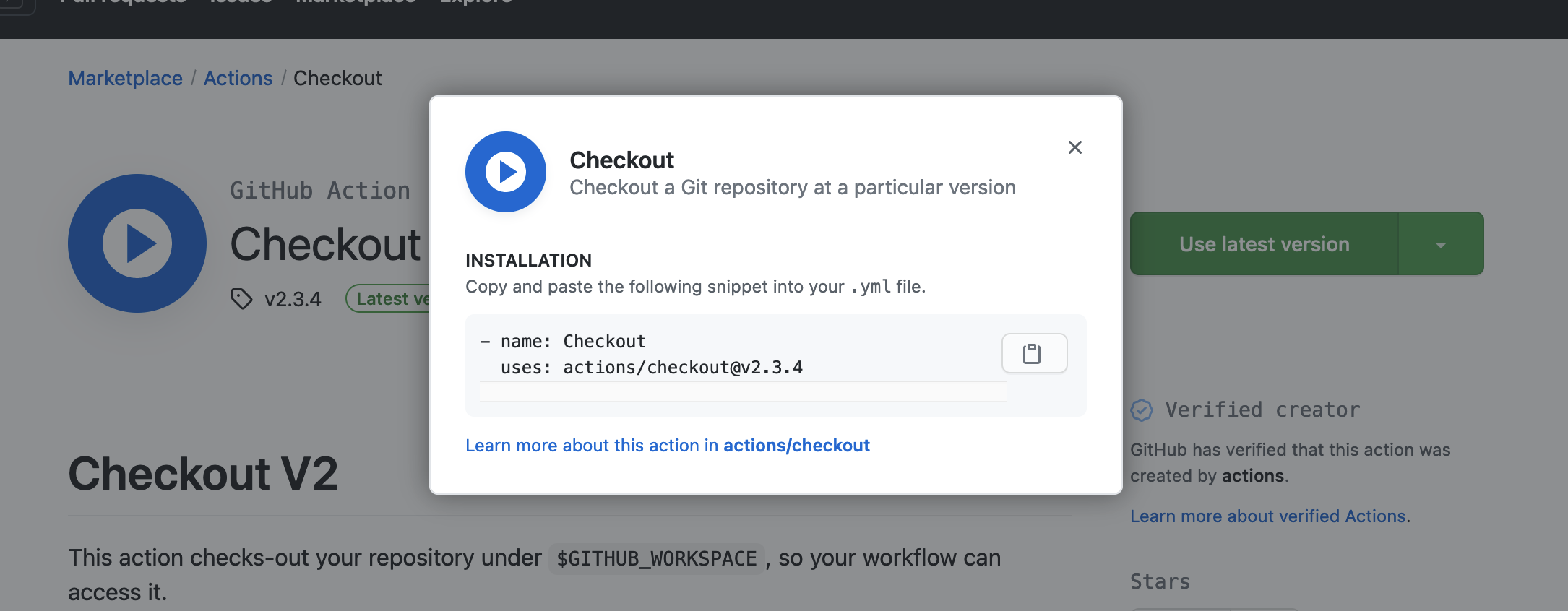Click the bold actions creator name
Screen dimensions: 1568x611
[1253, 476]
